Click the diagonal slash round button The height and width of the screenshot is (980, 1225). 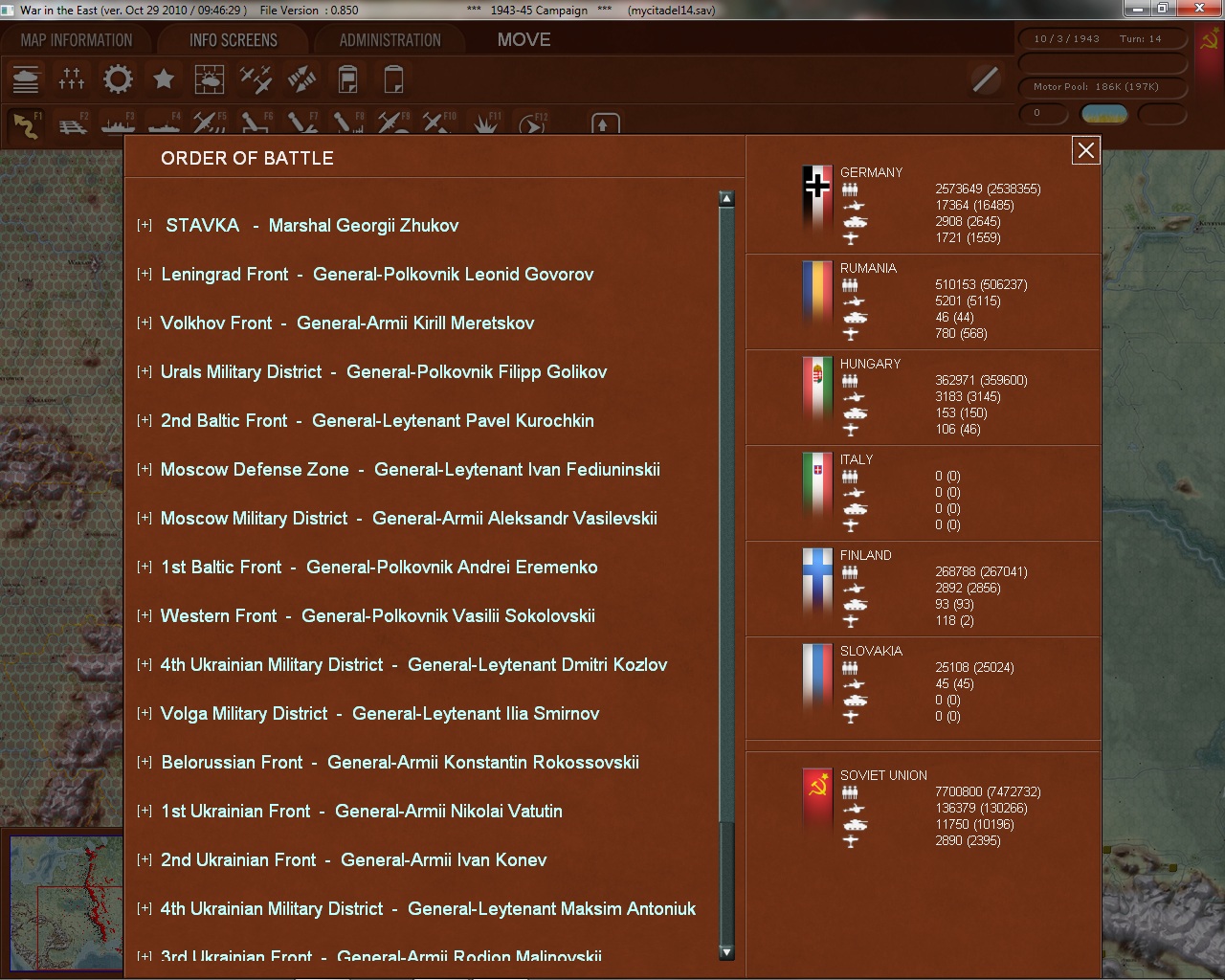tap(985, 79)
